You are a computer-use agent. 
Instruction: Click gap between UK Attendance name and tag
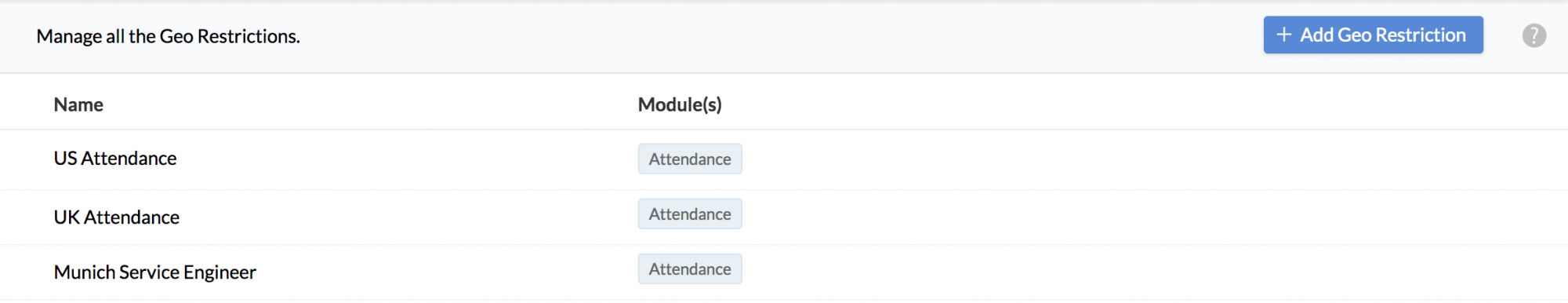click(408, 217)
